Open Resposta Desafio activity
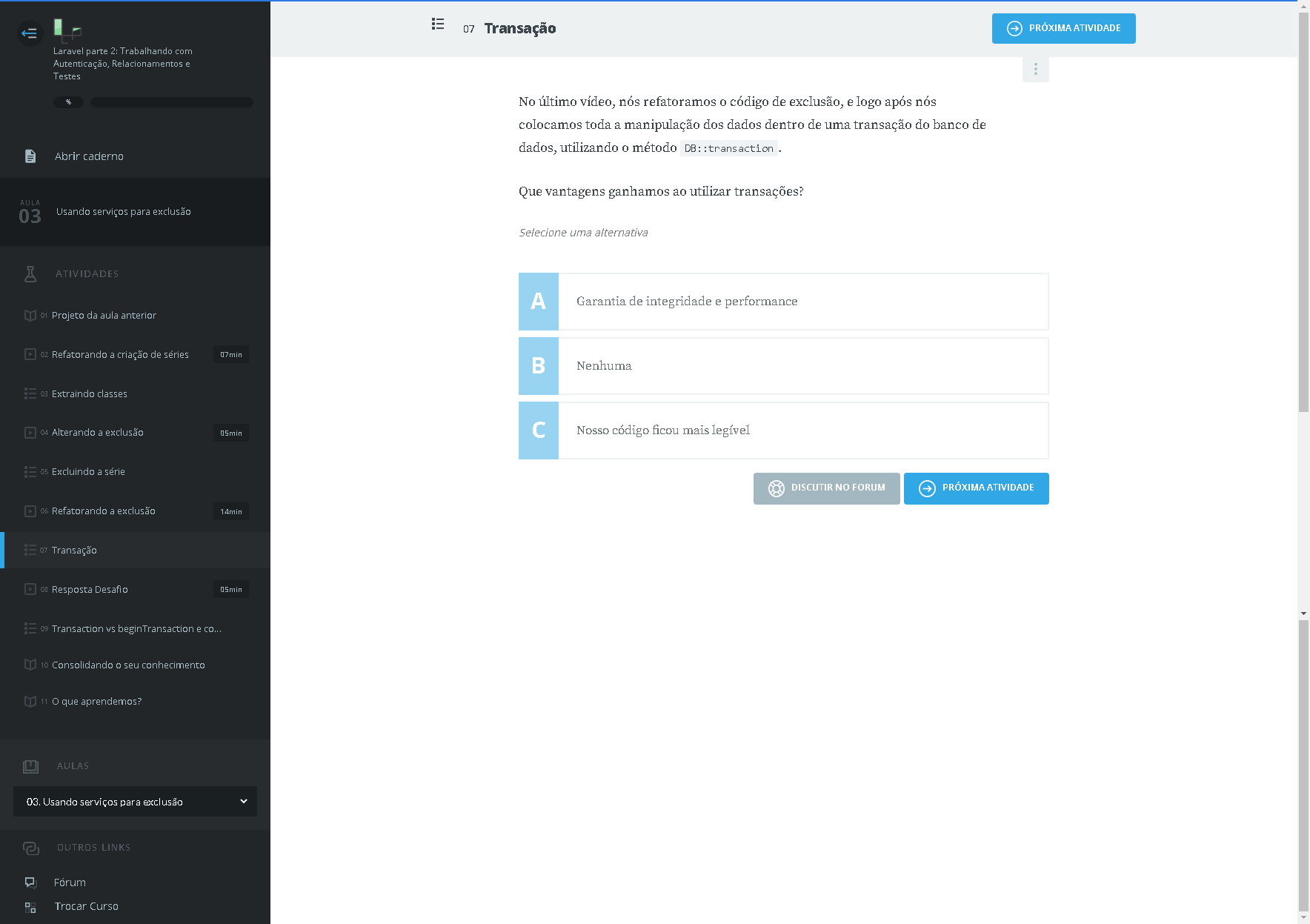The width and height of the screenshot is (1310, 924). (90, 590)
